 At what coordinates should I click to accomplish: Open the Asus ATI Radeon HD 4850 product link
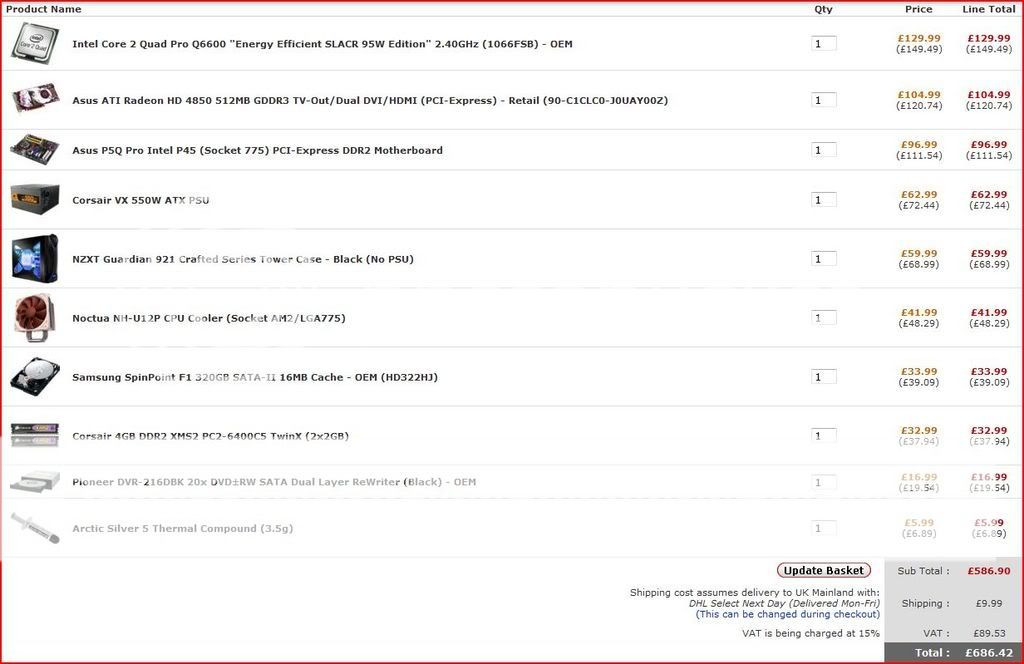pyautogui.click(x=370, y=101)
